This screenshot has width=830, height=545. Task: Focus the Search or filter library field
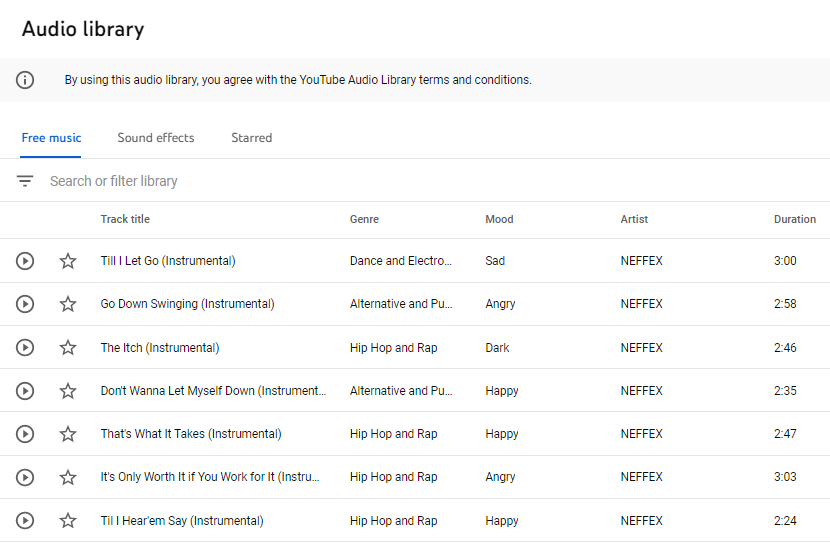point(415,181)
